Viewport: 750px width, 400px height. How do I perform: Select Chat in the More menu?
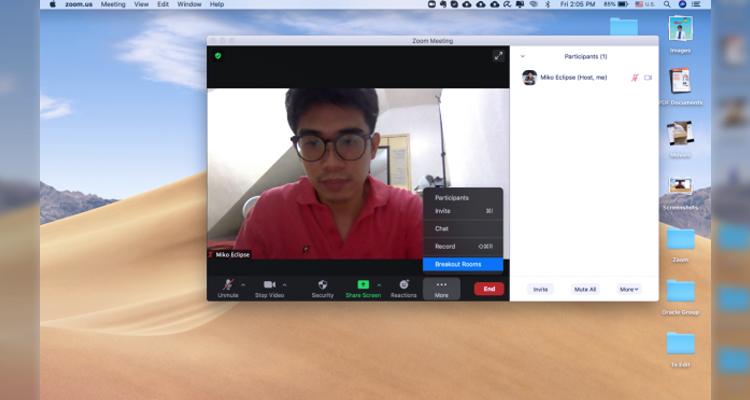(463, 229)
